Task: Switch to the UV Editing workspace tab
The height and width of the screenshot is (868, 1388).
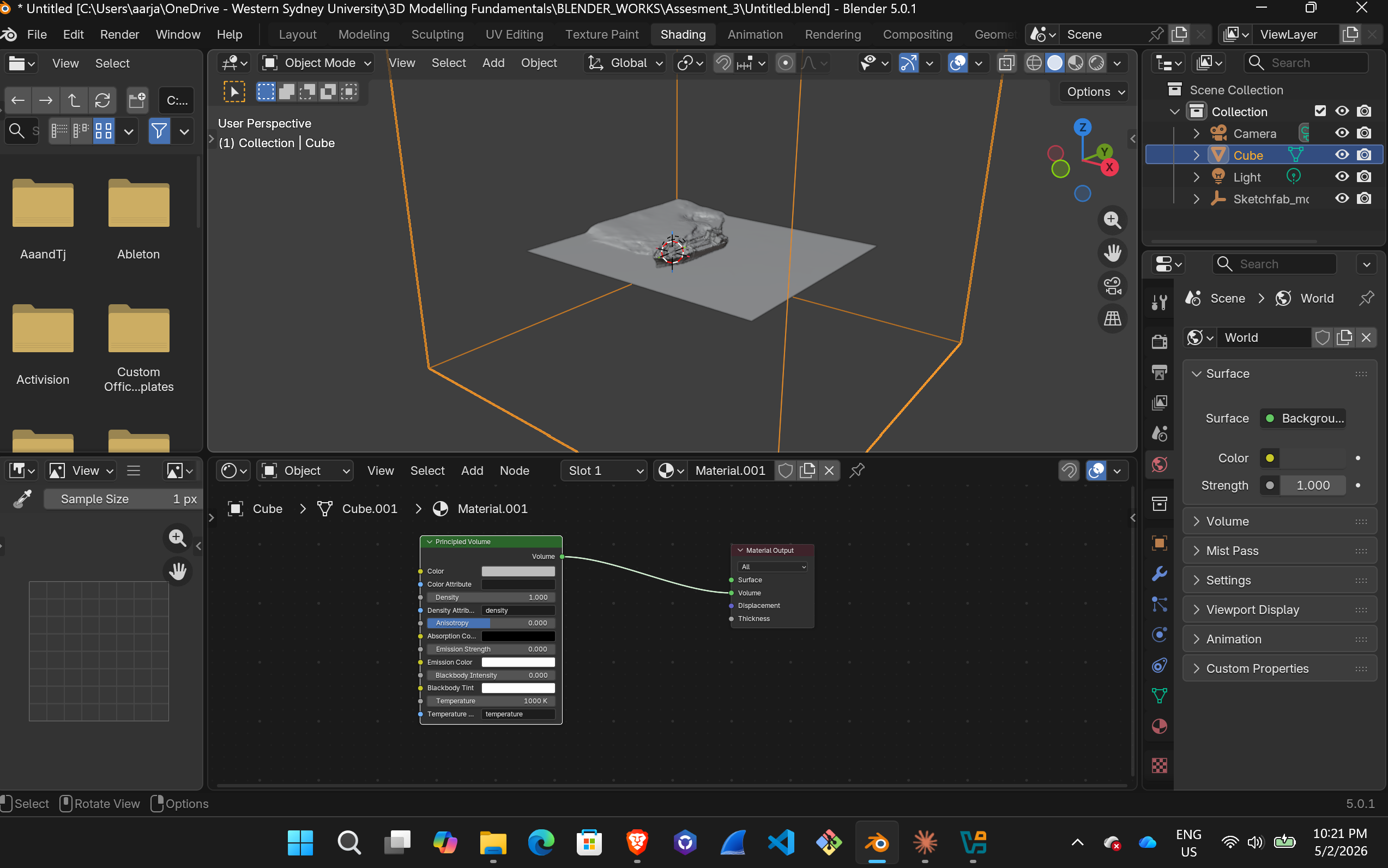Action: (x=514, y=34)
